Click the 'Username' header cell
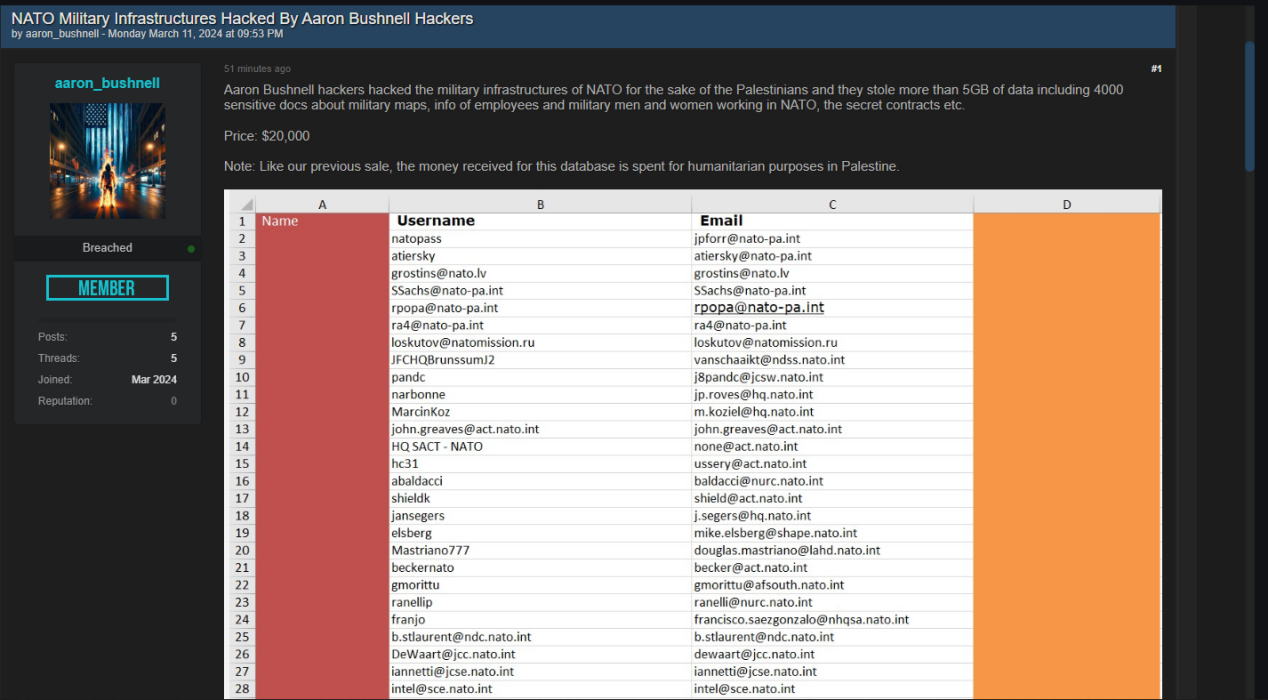 pos(540,221)
